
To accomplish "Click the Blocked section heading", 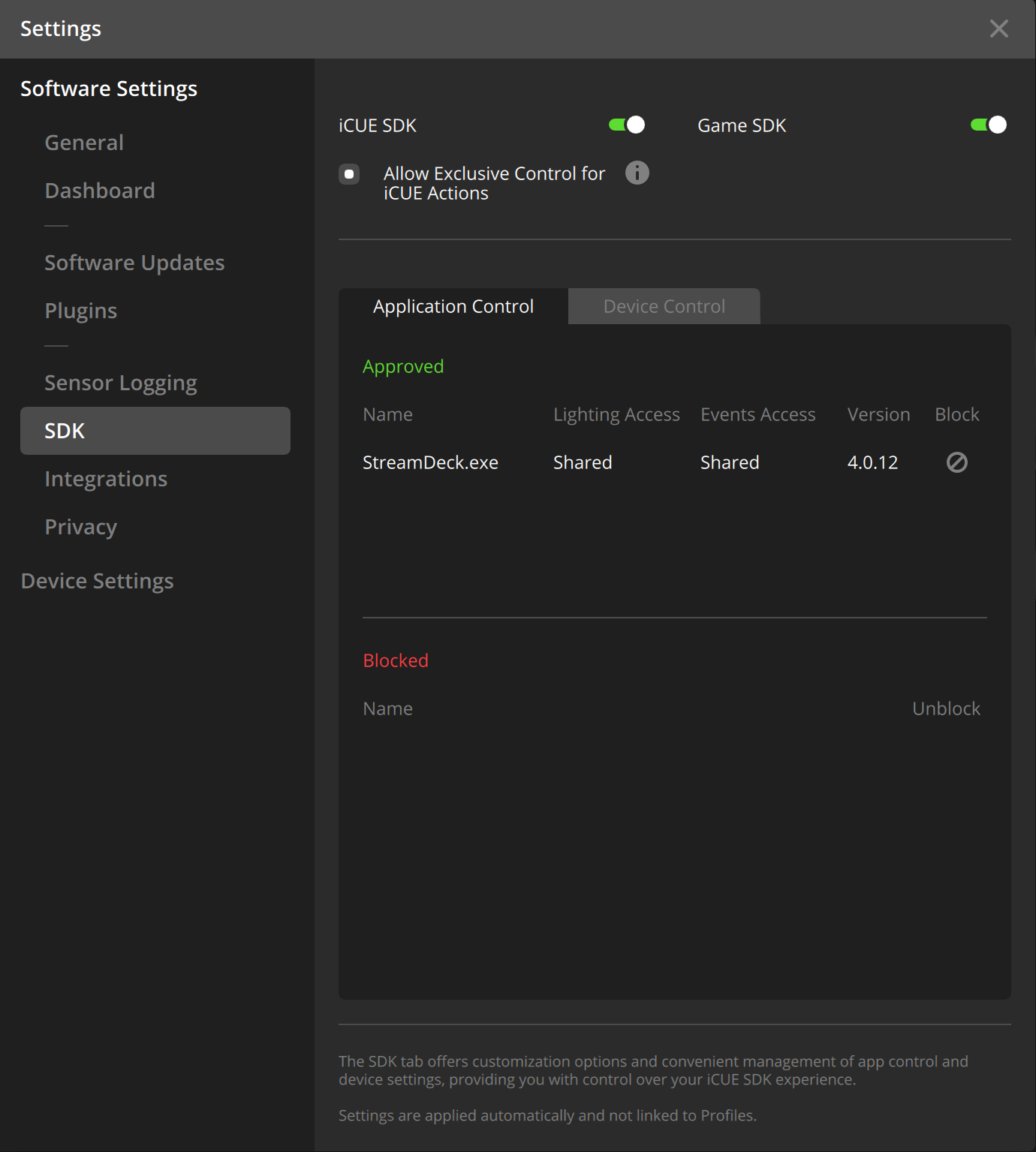I will pos(396,660).
